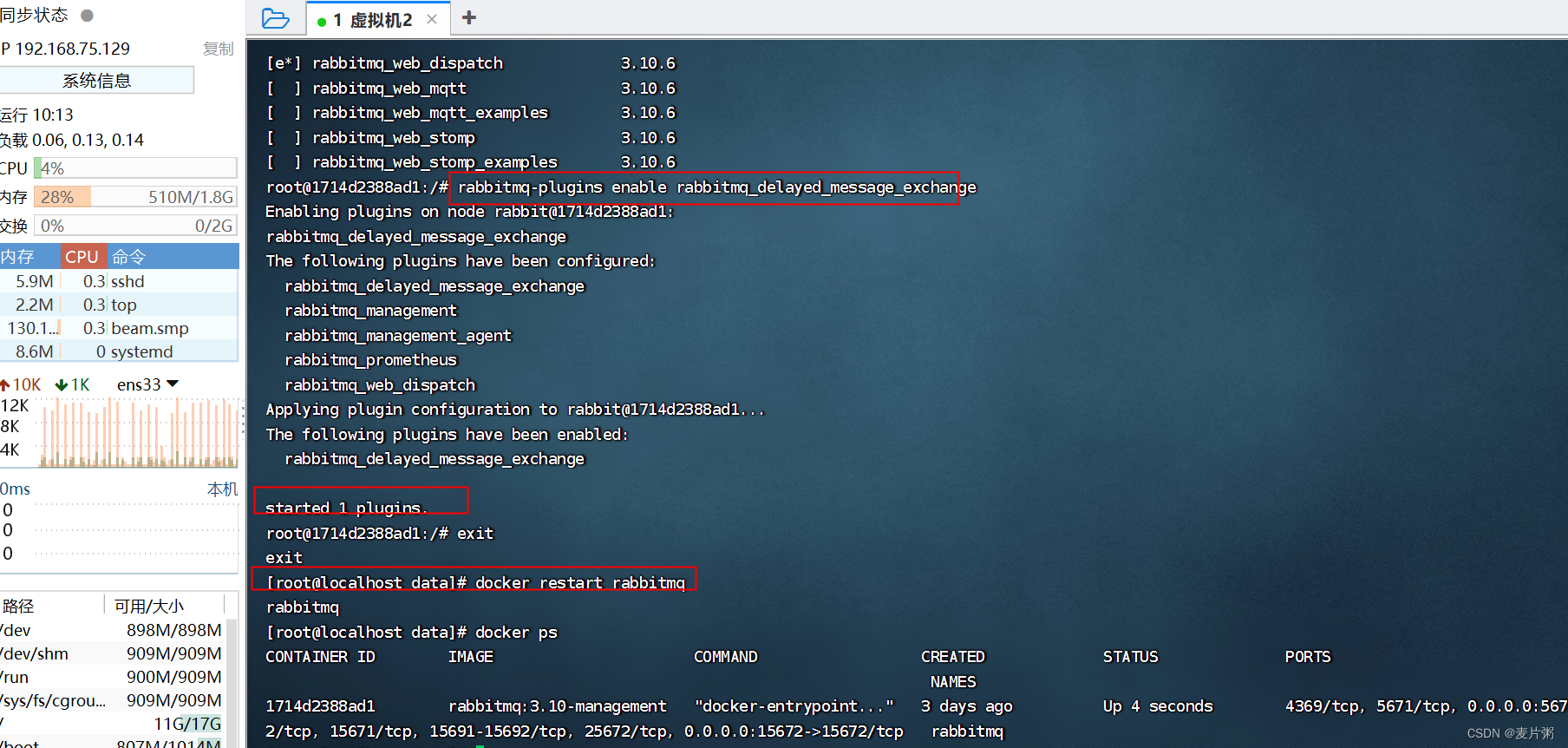This screenshot has height=748, width=1568.
Task: Click the 内存 usage 28% bar
Action: pyautogui.click(x=135, y=197)
